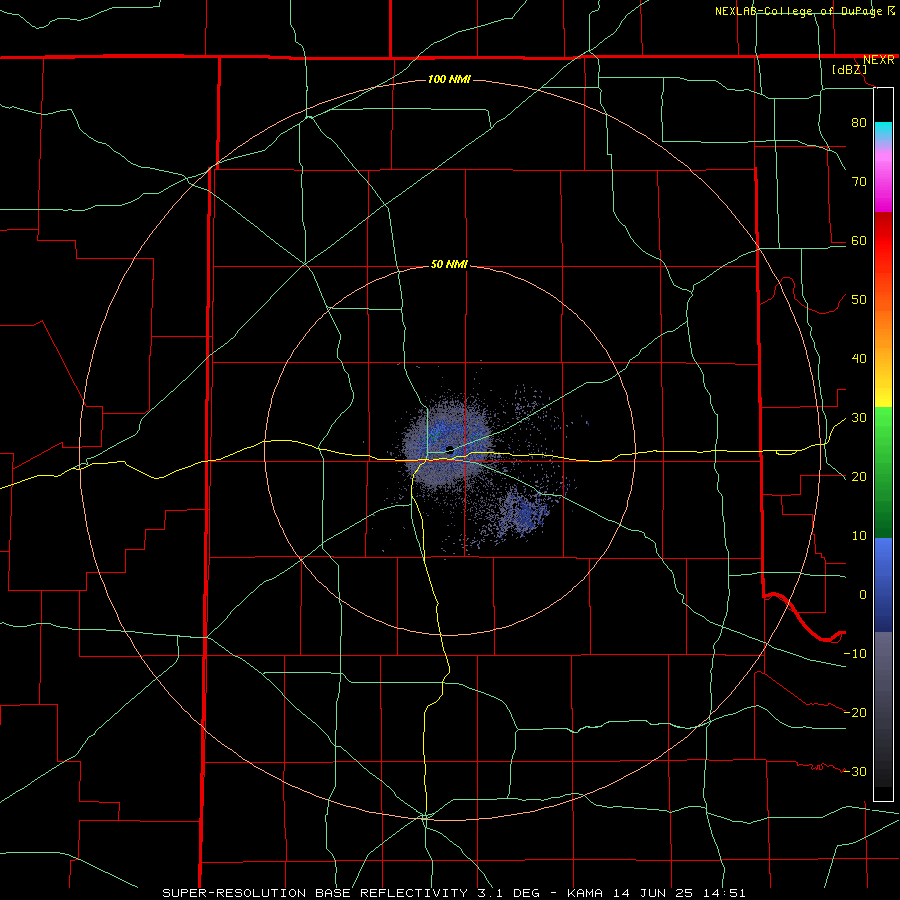Image resolution: width=900 pixels, height=900 pixels.
Task: Click the 10 value on the dBZ scale
Action: (x=859, y=536)
